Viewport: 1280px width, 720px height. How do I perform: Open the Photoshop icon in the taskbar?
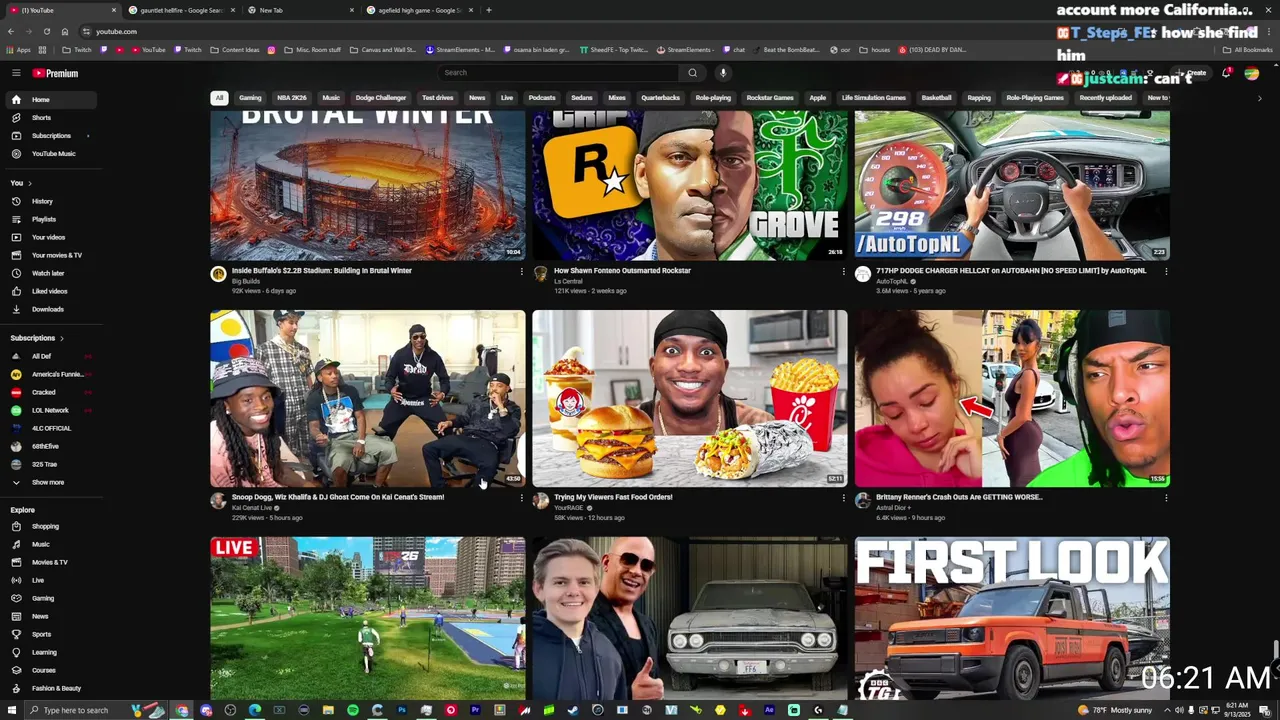(402, 710)
